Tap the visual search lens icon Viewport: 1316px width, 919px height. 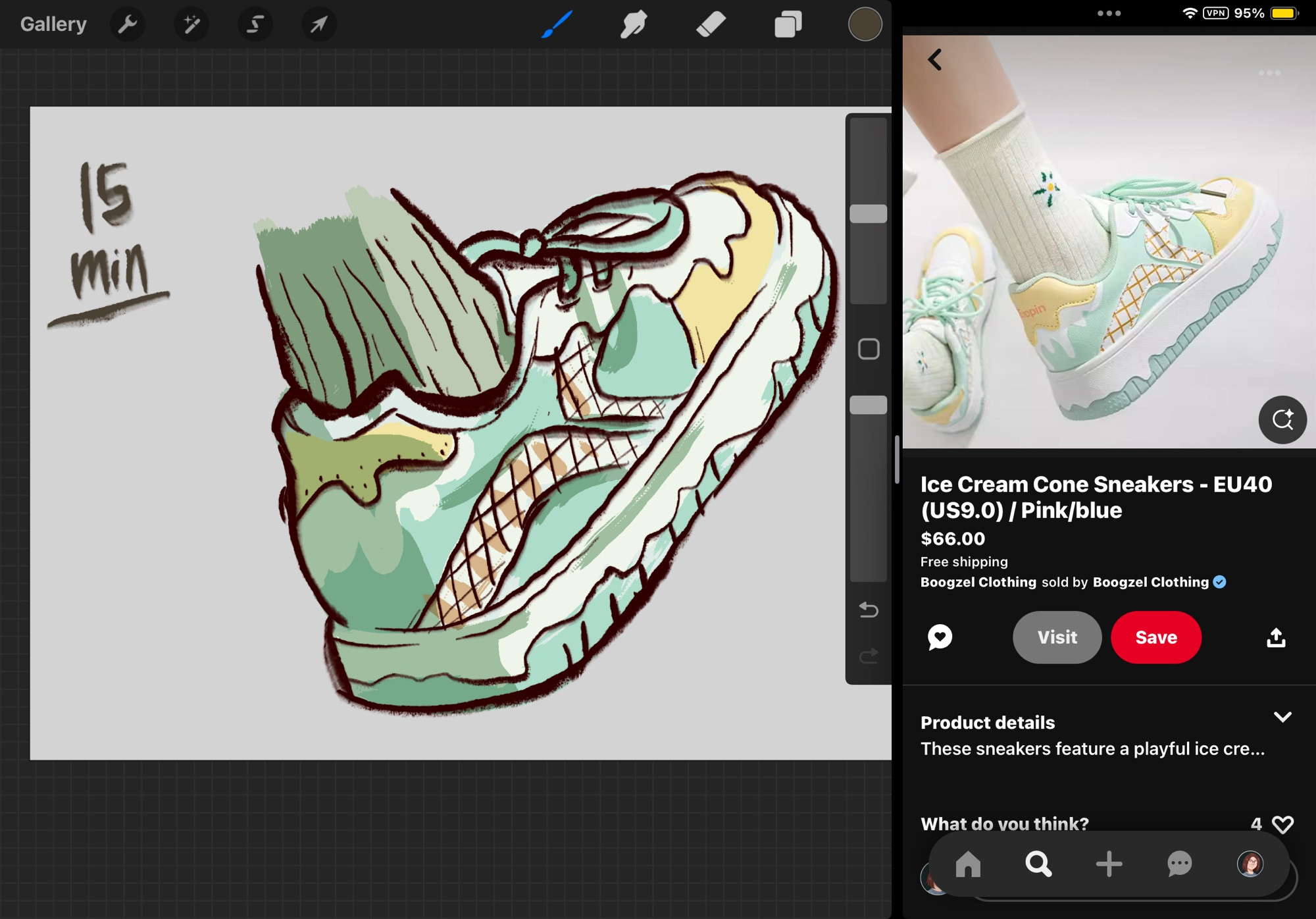tap(1282, 420)
